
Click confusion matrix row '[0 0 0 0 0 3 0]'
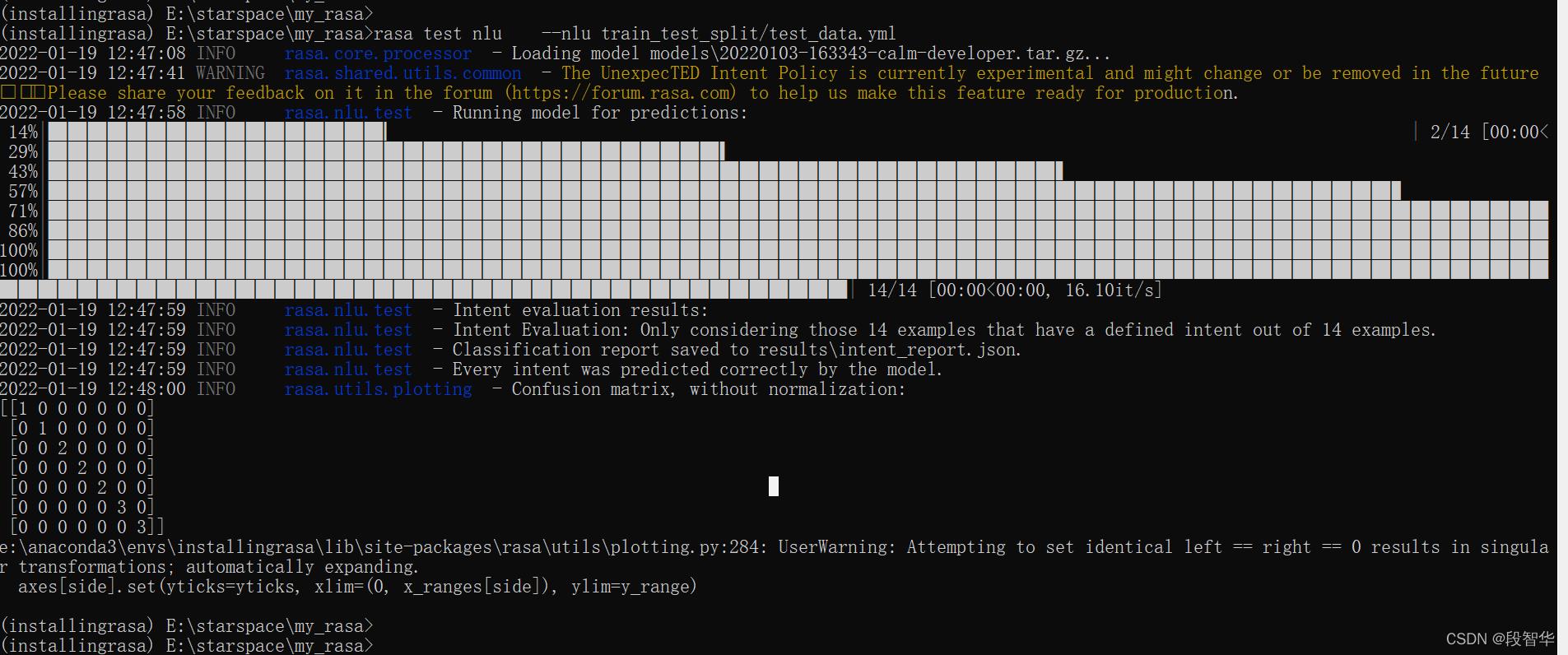pyautogui.click(x=82, y=508)
